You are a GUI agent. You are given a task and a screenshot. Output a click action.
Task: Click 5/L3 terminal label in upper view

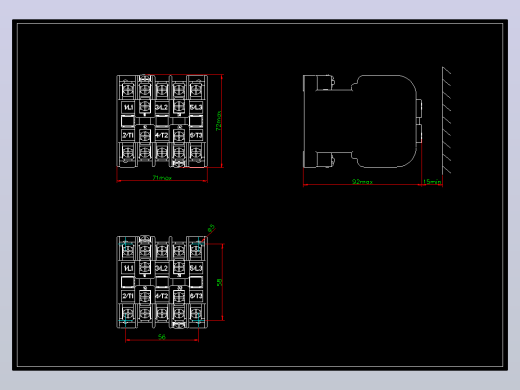pos(196,107)
